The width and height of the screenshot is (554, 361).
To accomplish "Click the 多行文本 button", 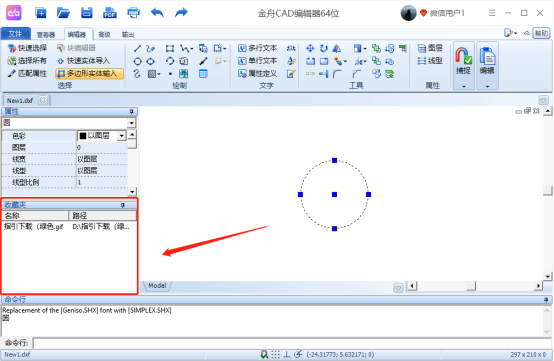I will (258, 48).
